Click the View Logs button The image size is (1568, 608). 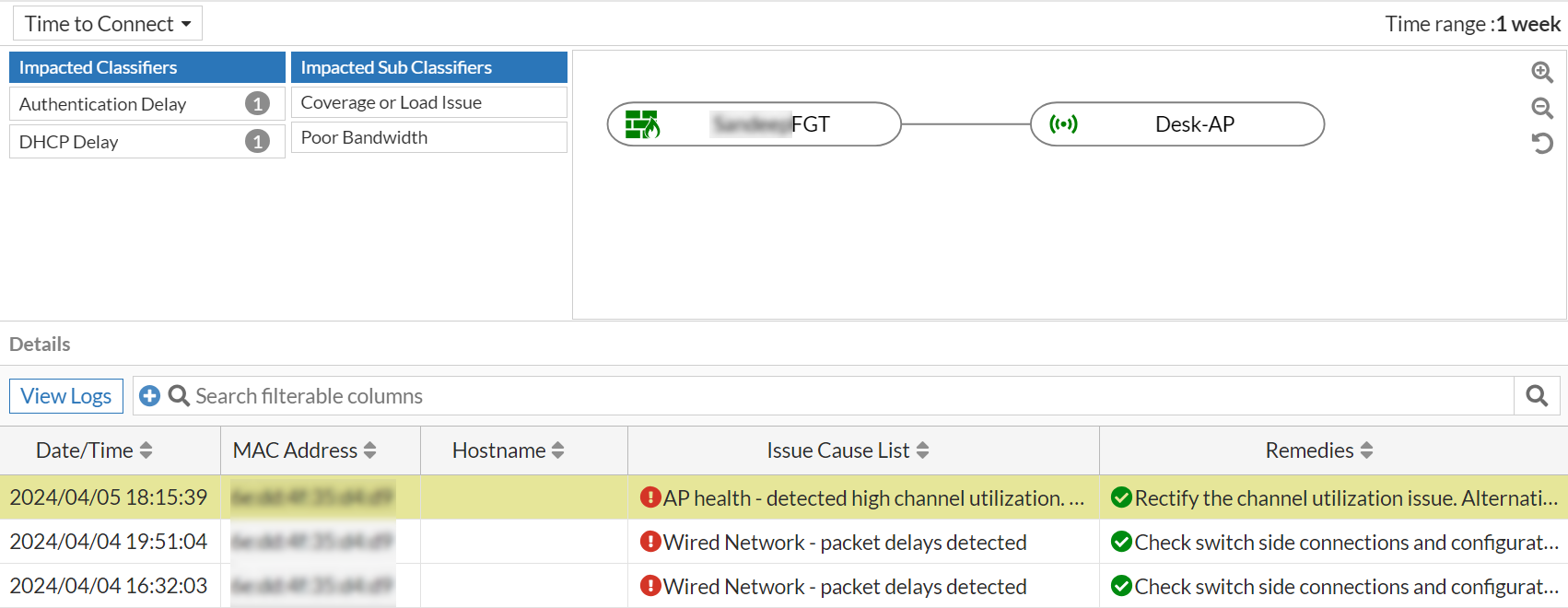click(x=66, y=396)
